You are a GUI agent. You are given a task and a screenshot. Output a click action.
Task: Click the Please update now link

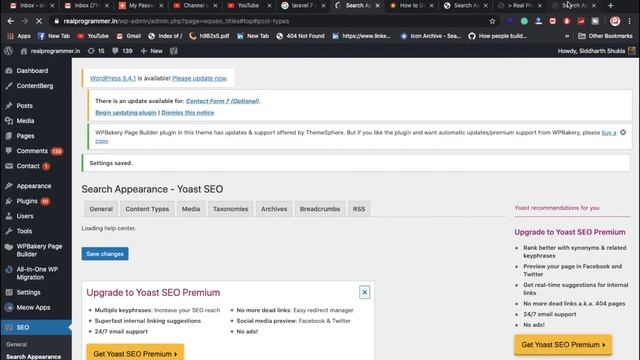tap(199, 78)
